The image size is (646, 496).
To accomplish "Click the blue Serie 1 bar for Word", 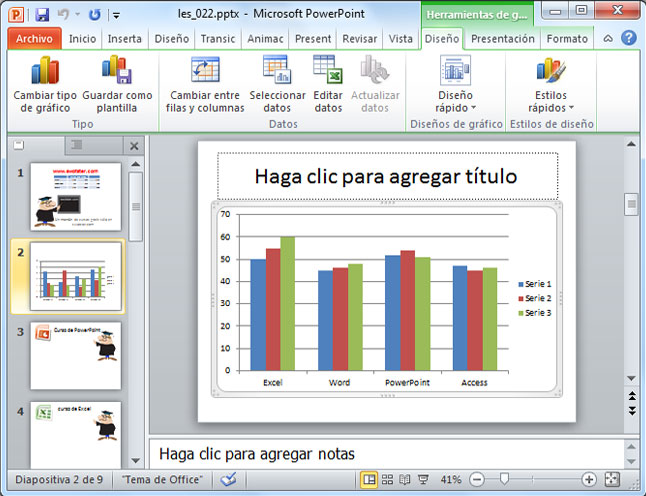I will tap(325, 321).
